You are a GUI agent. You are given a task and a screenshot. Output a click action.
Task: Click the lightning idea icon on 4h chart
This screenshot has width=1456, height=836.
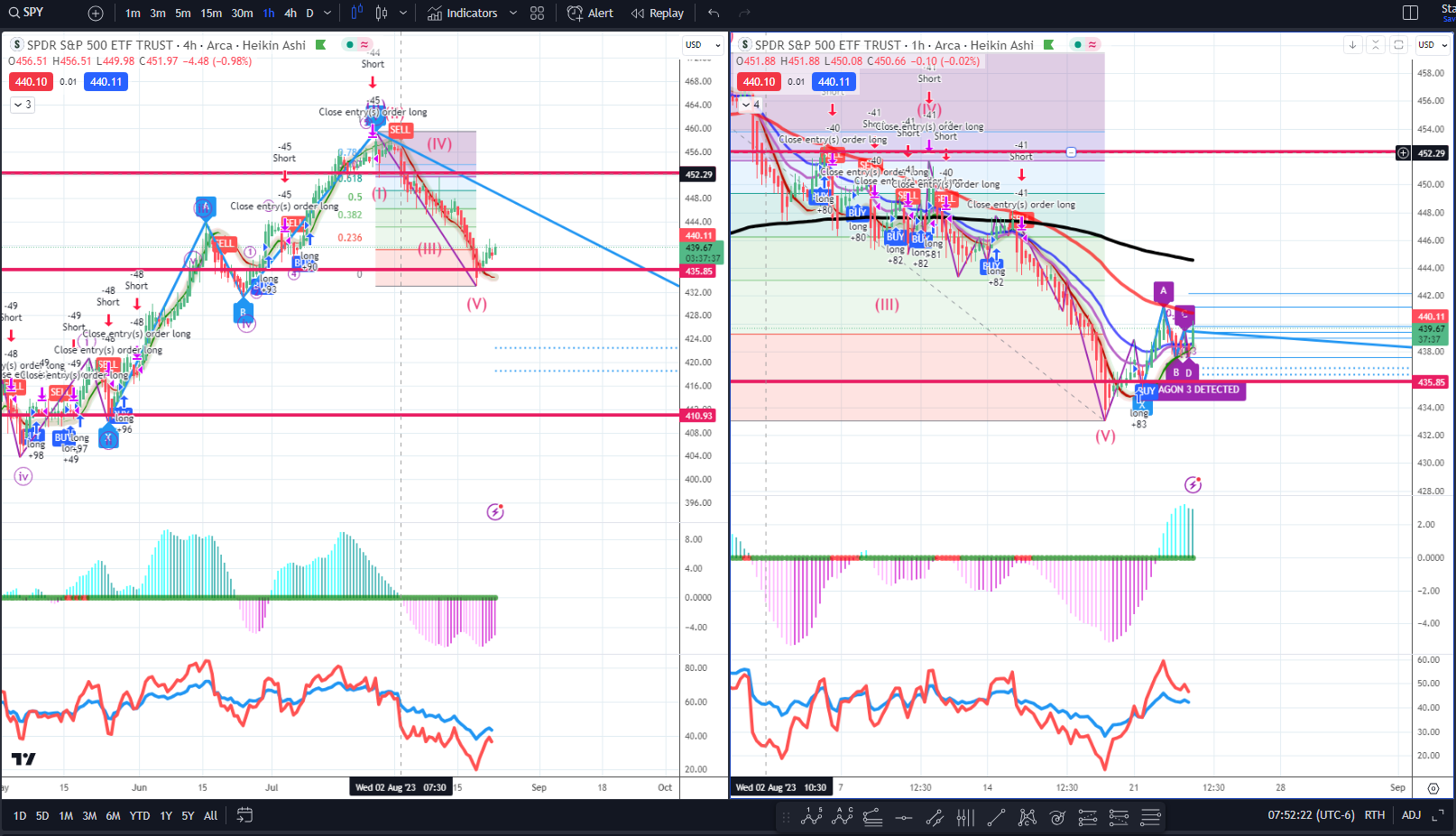pos(495,512)
